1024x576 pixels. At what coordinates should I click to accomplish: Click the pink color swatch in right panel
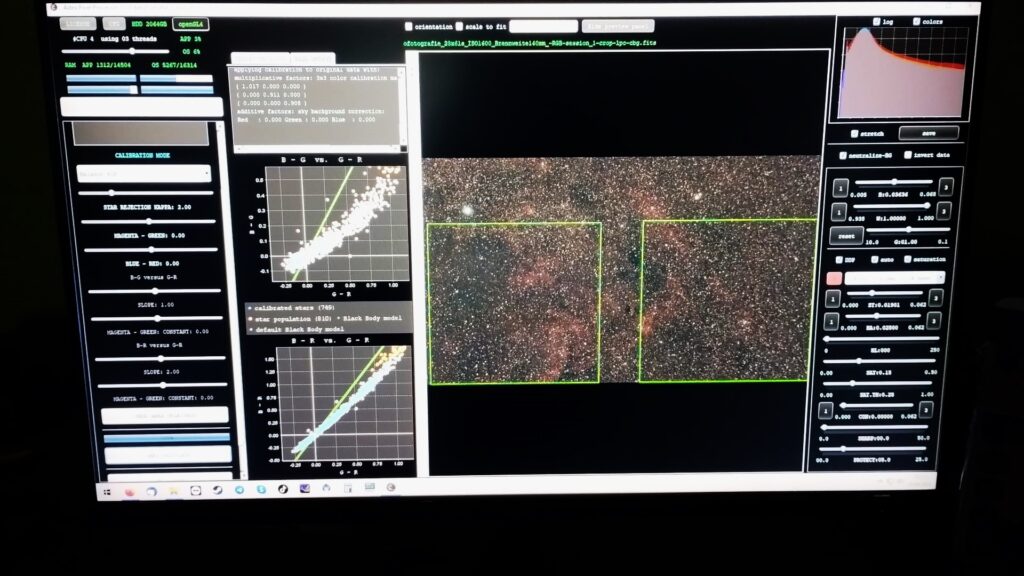(x=834, y=277)
